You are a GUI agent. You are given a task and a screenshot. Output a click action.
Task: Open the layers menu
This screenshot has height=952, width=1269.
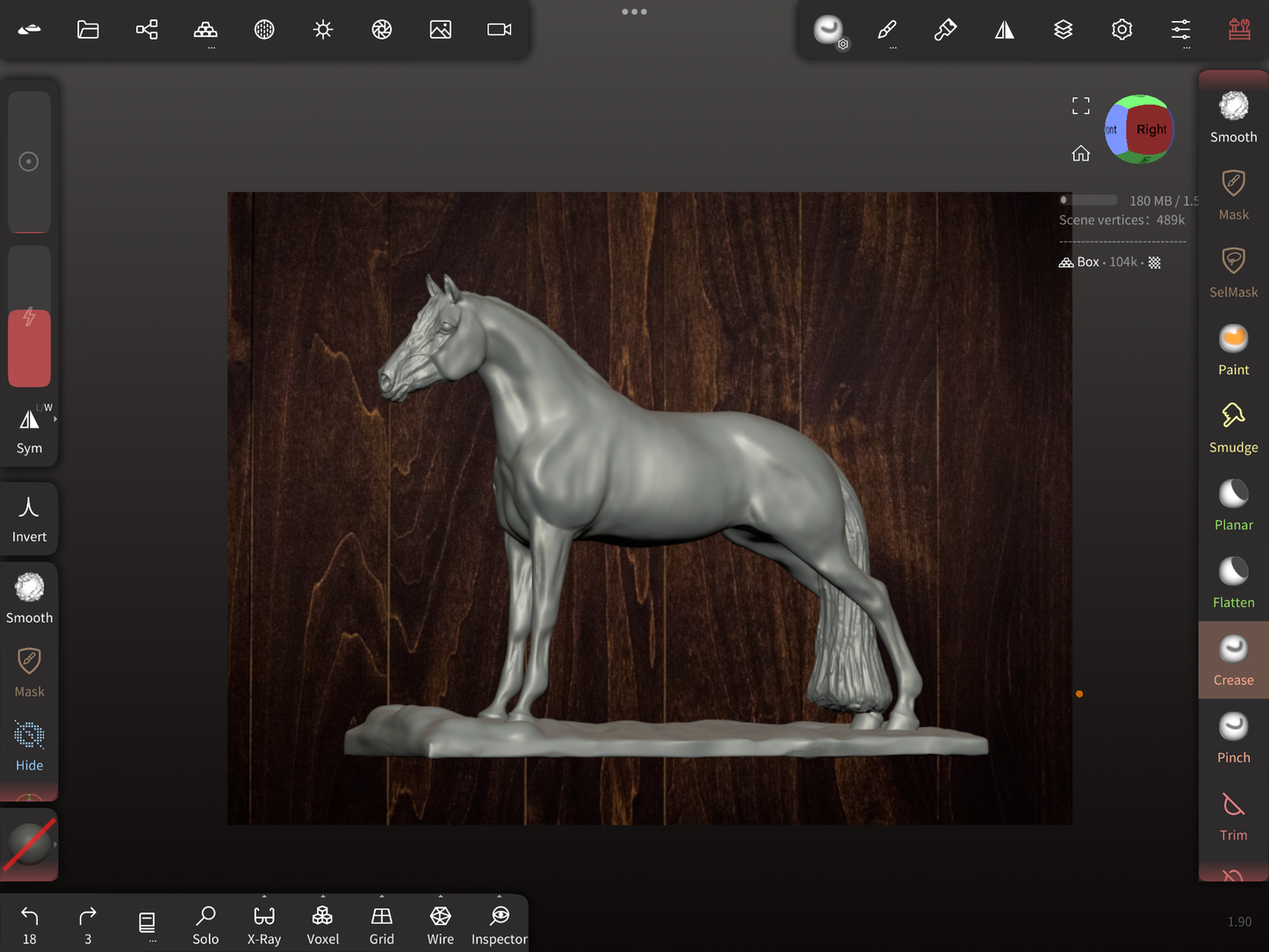1063,30
